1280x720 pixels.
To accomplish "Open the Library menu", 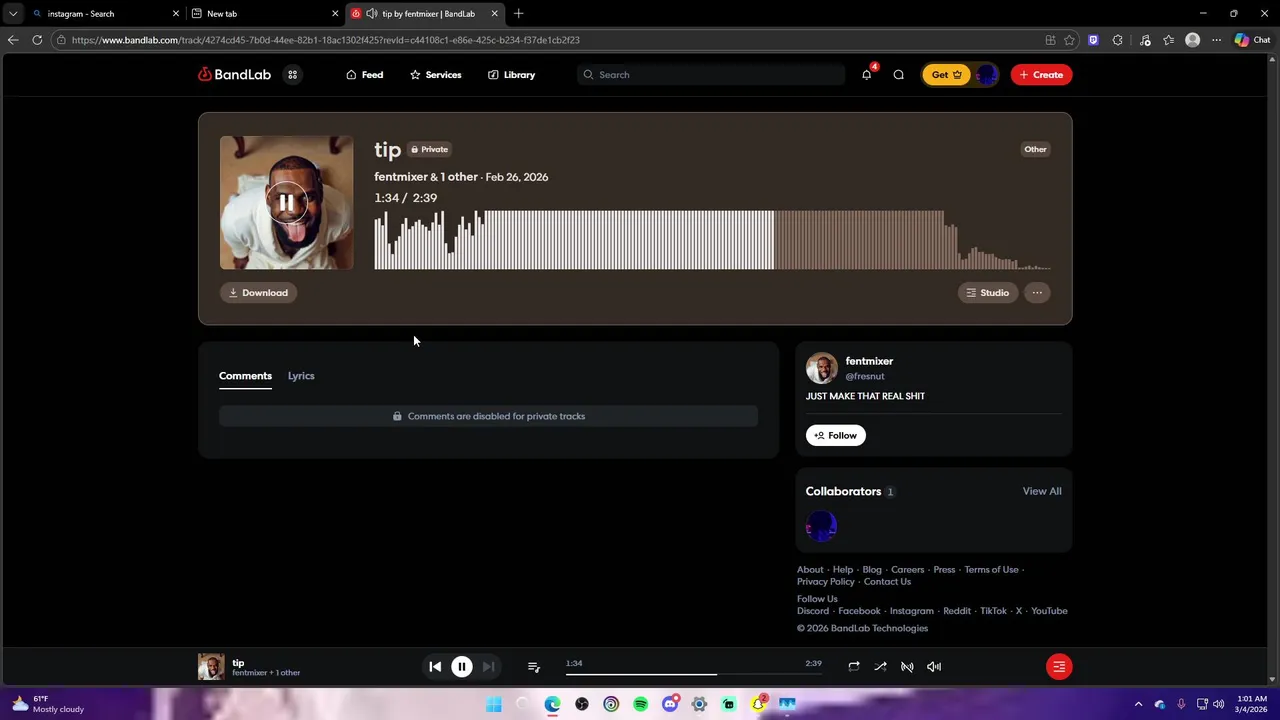I will tap(511, 75).
